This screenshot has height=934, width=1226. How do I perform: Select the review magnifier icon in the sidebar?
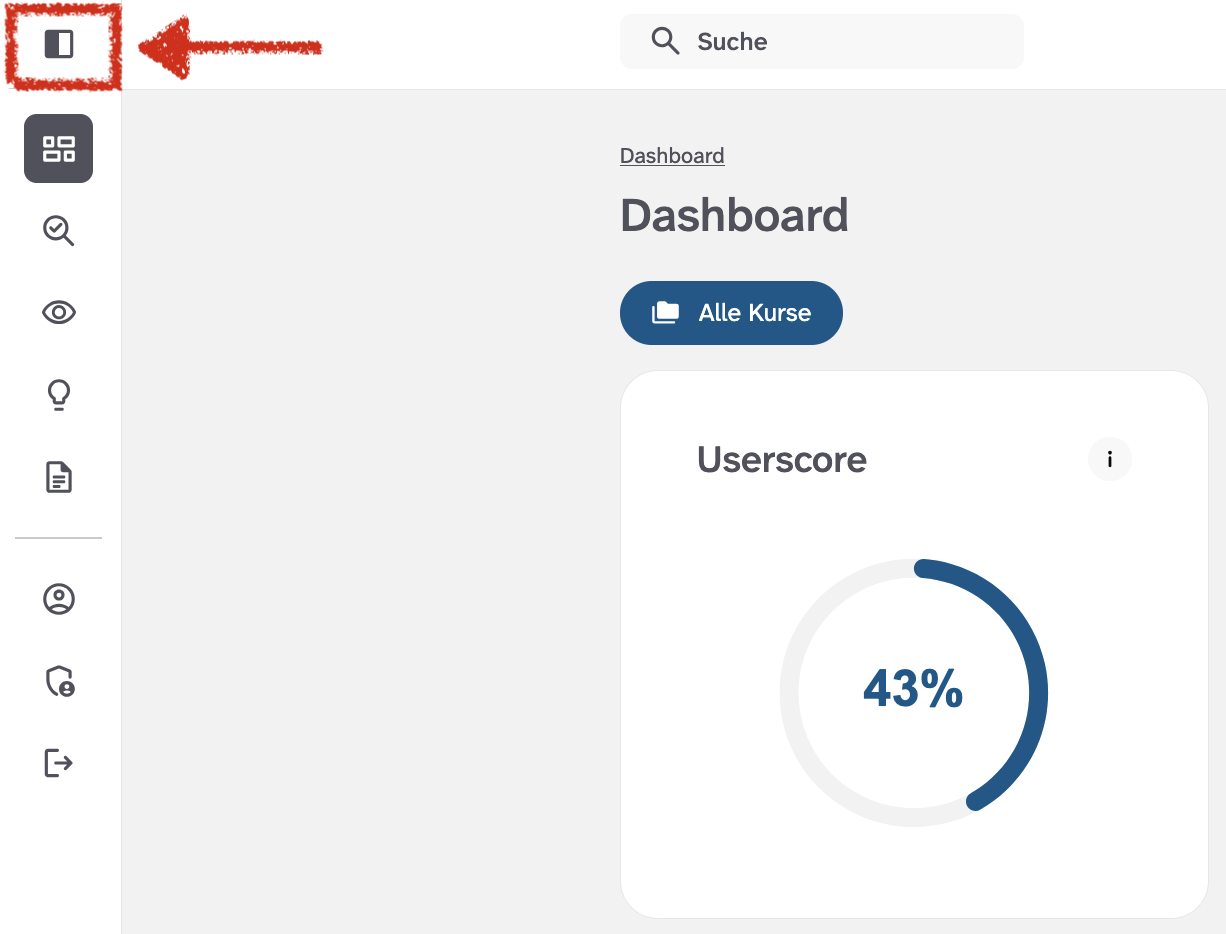[58, 231]
